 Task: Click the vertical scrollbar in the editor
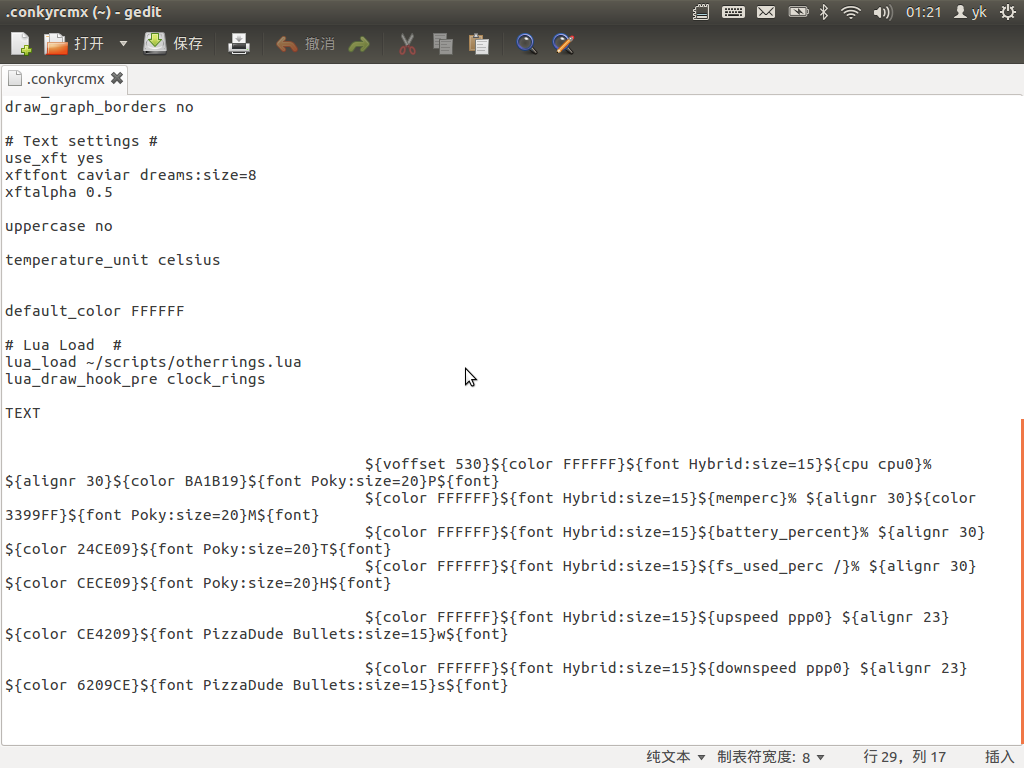click(1021, 581)
